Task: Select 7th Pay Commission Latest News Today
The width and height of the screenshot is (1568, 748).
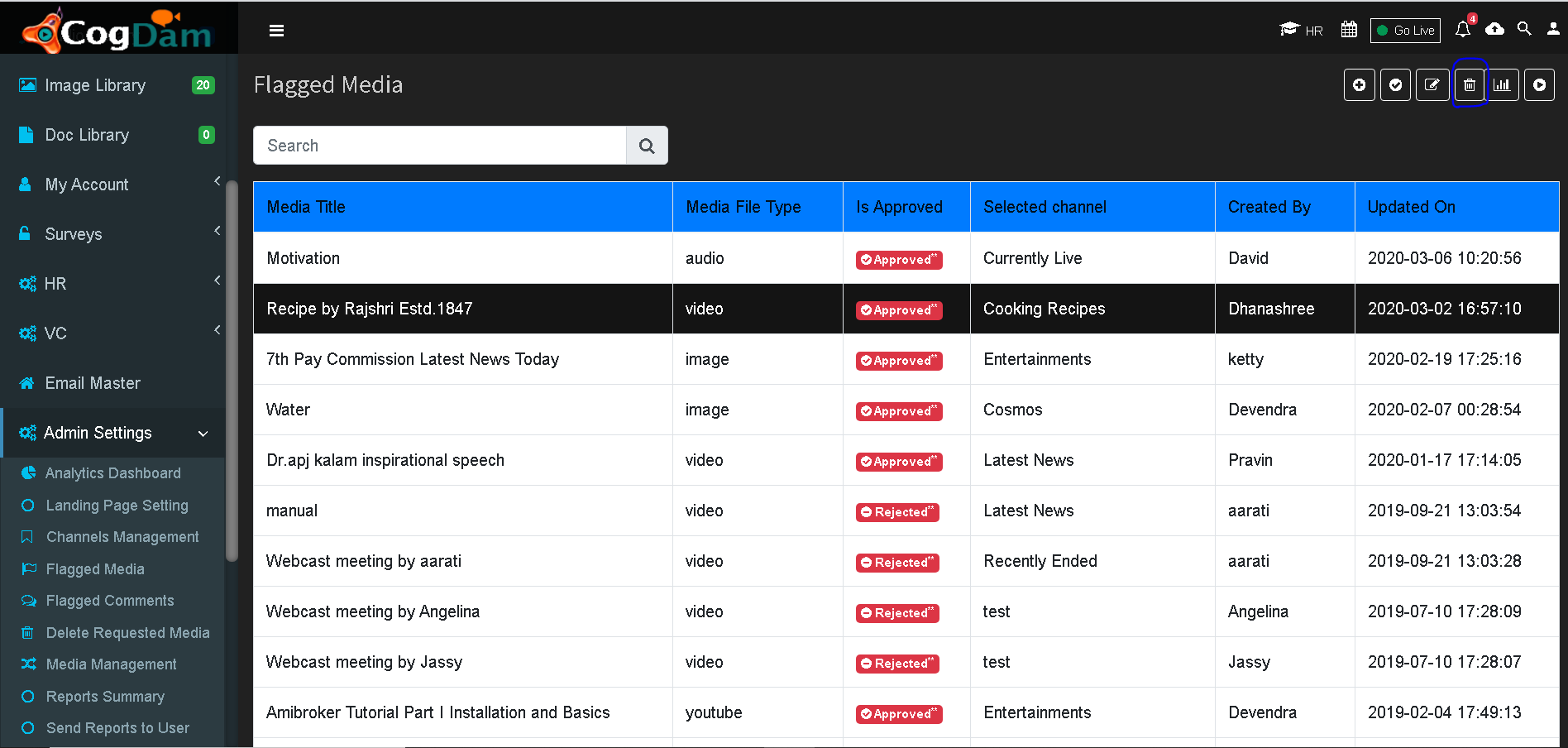Action: pyautogui.click(x=413, y=359)
